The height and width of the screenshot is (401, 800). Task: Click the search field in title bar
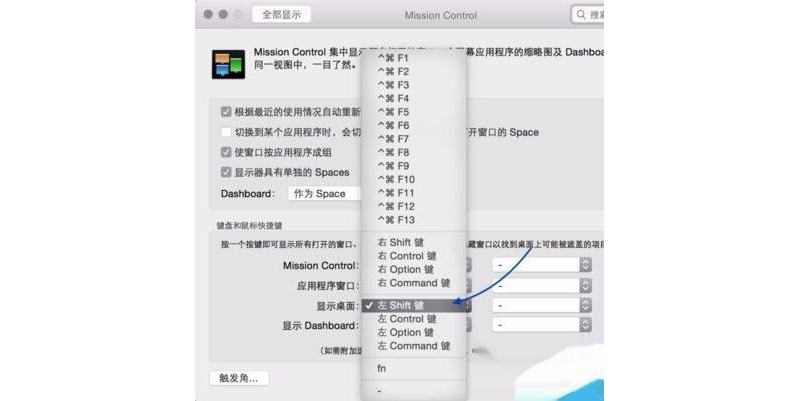587,15
